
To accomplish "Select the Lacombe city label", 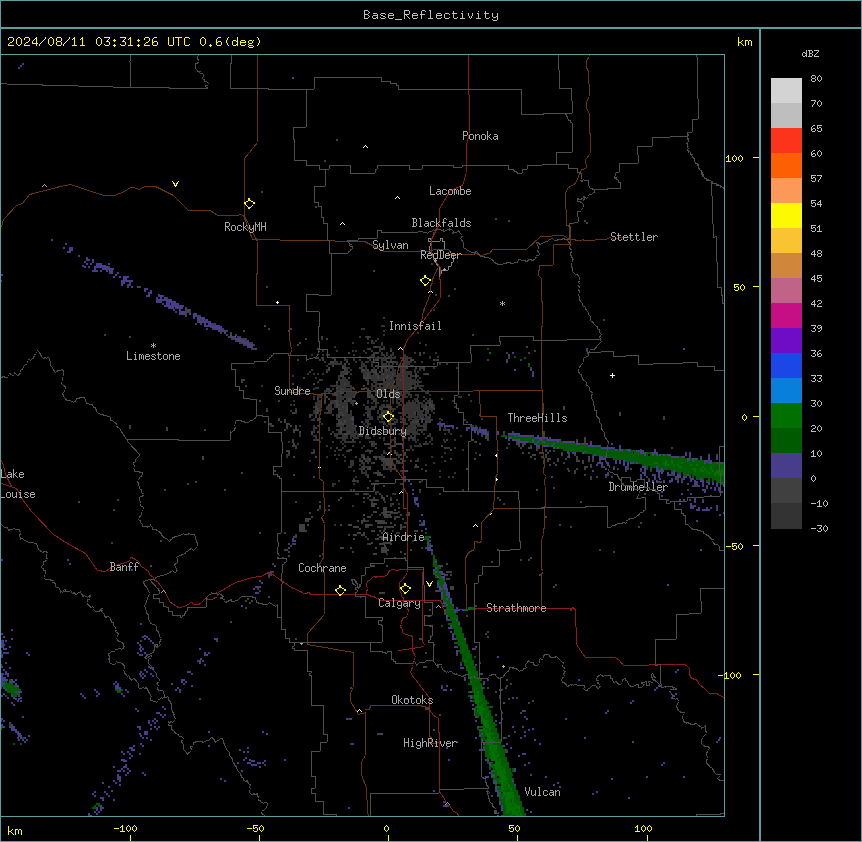I will 450,191.
